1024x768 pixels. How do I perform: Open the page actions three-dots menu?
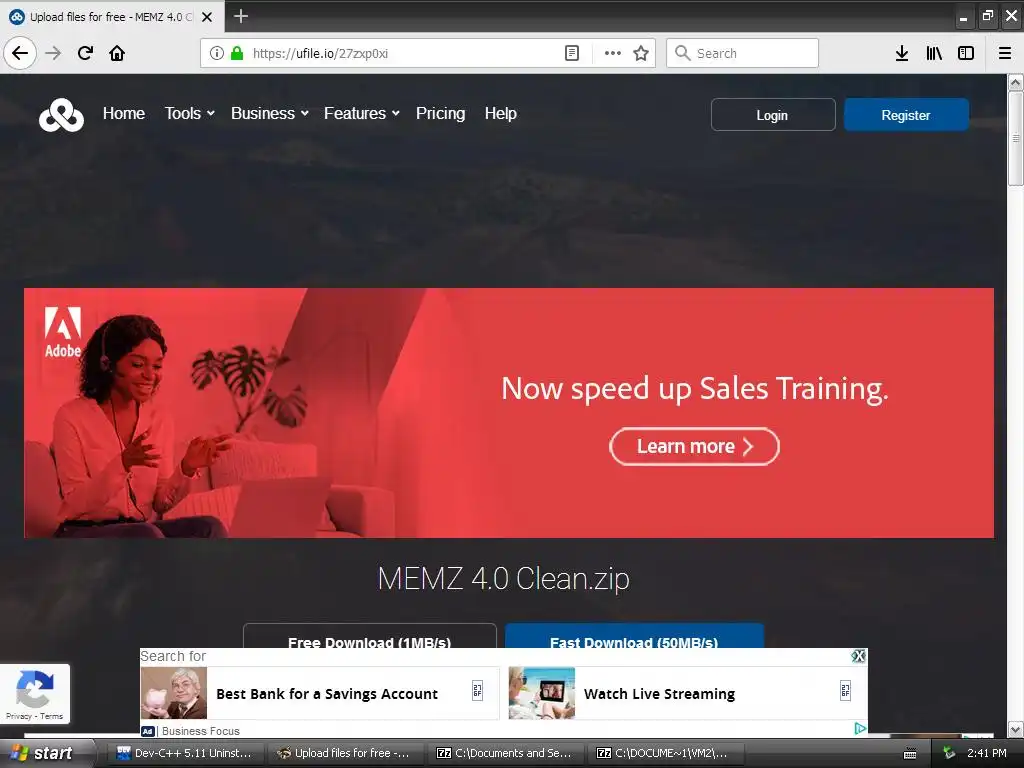click(x=613, y=53)
